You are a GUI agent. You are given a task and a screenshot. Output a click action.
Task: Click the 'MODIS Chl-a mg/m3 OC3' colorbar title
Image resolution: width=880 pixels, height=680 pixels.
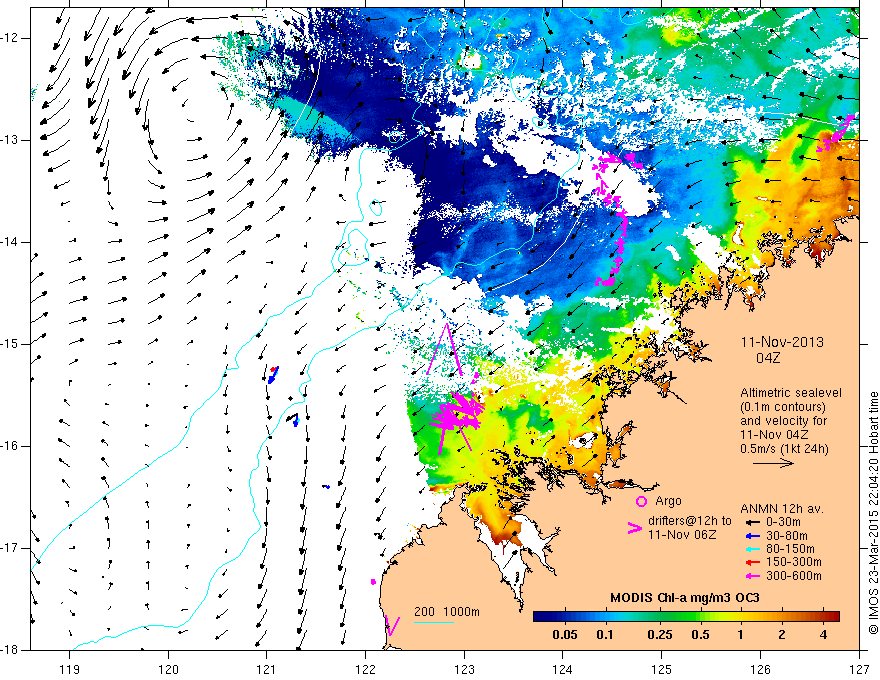[685, 598]
